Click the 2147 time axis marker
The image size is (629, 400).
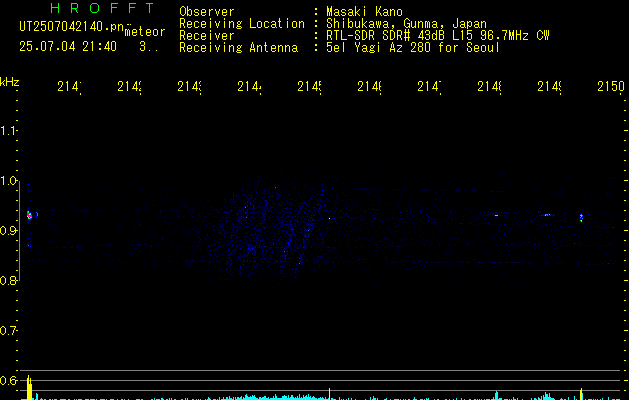(x=429, y=86)
